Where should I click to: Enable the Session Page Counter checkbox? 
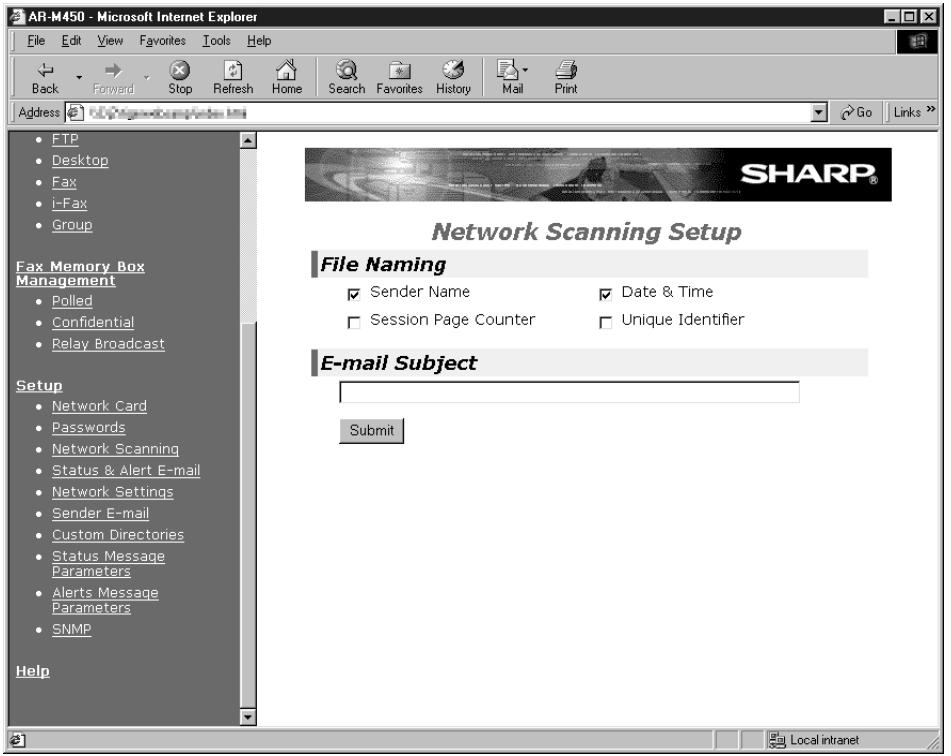tap(354, 322)
